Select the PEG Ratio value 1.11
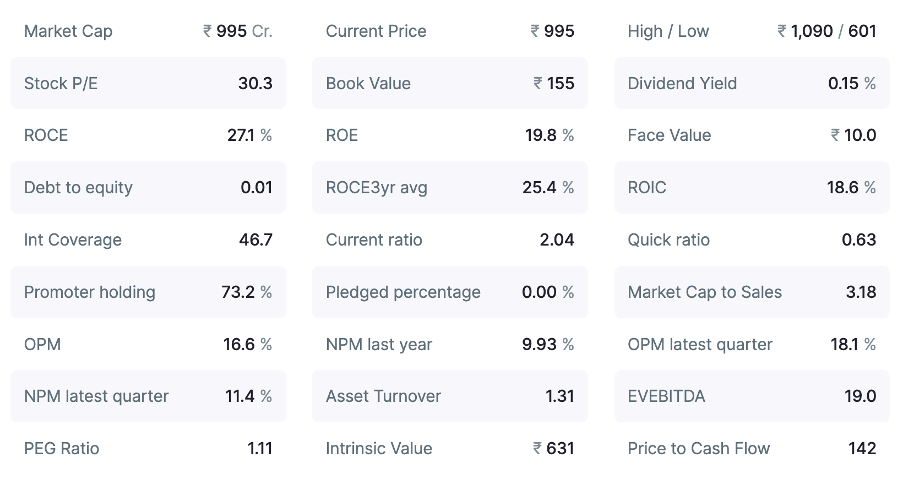904x490 pixels. (x=259, y=448)
